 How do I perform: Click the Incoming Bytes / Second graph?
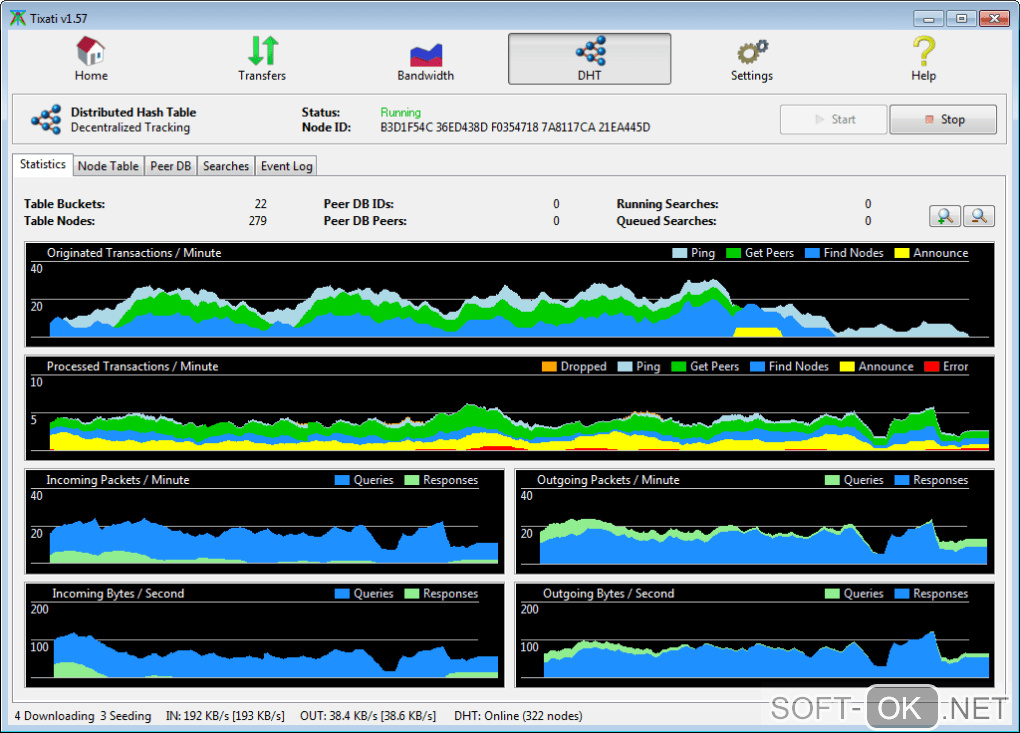264,635
